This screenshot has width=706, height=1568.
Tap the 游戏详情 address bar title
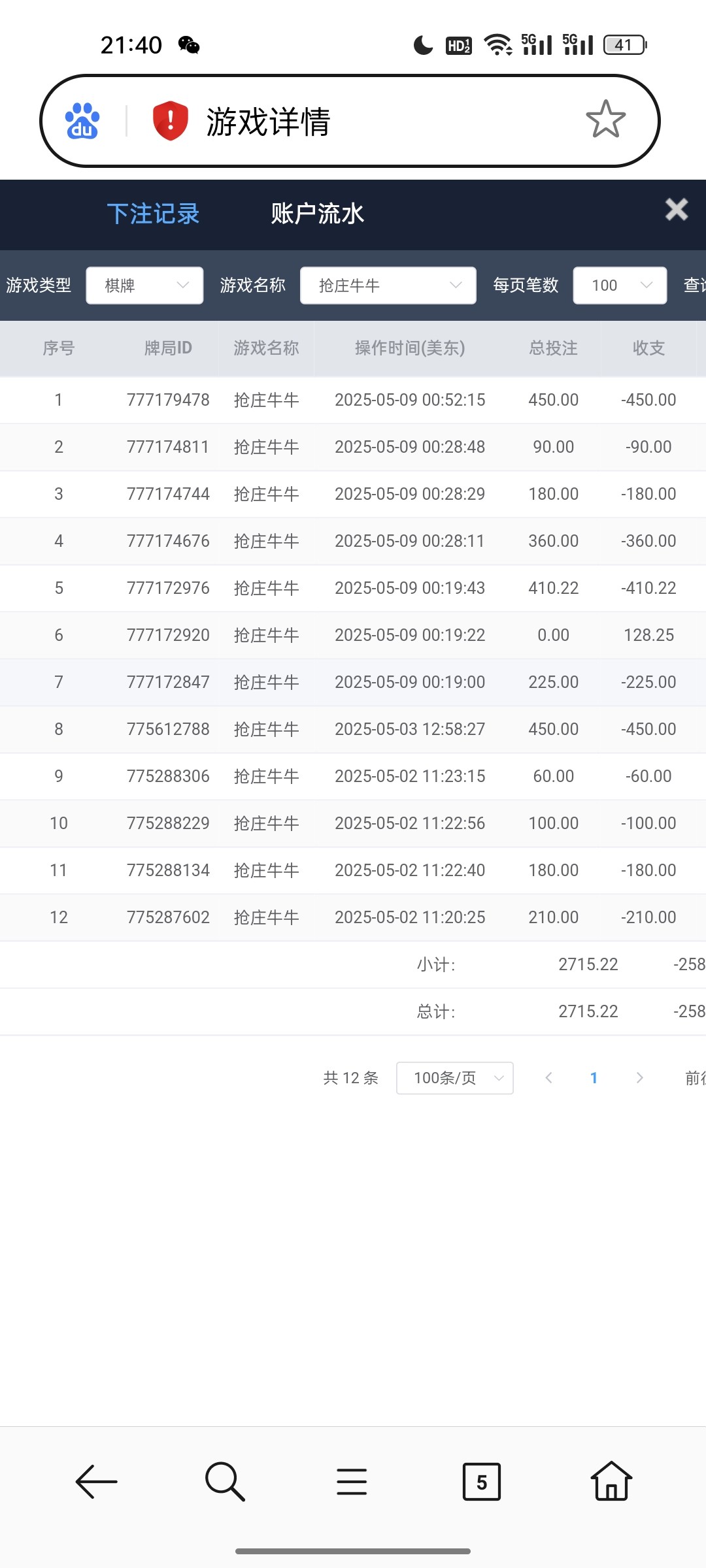pos(268,122)
